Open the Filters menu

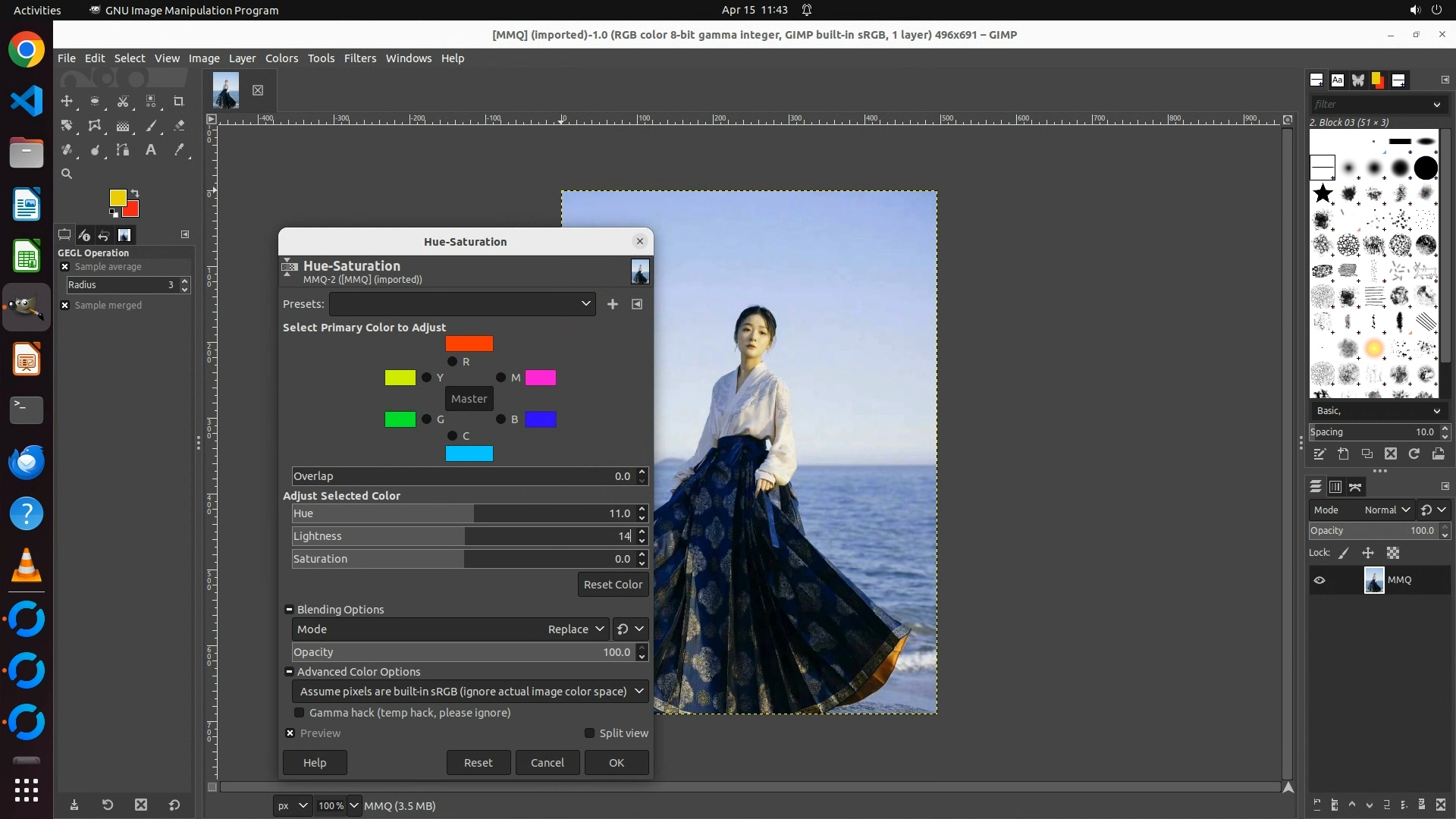(359, 58)
